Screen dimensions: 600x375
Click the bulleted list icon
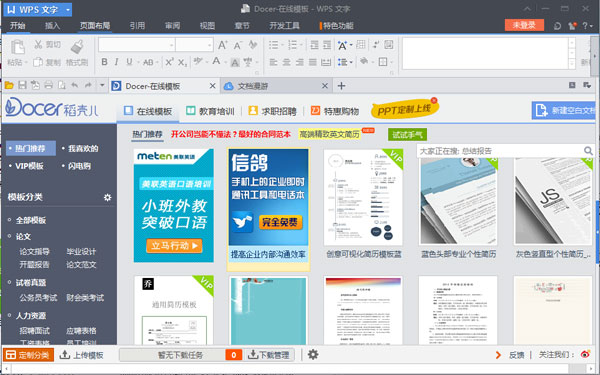(274, 45)
